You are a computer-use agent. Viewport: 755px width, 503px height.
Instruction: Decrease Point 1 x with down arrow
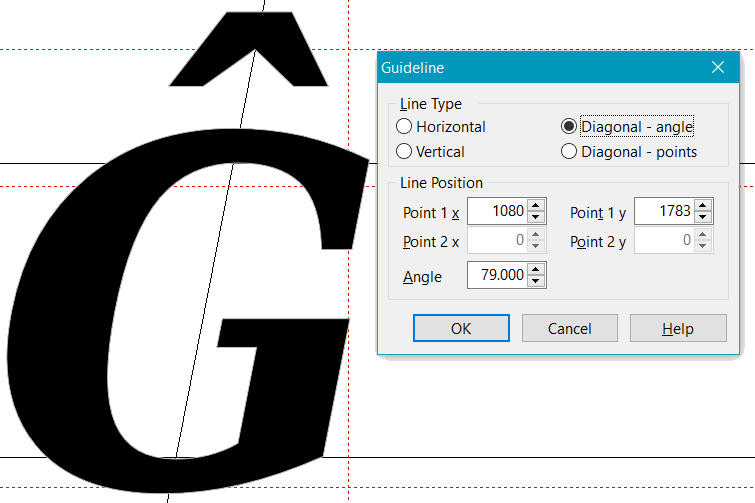(x=536, y=217)
